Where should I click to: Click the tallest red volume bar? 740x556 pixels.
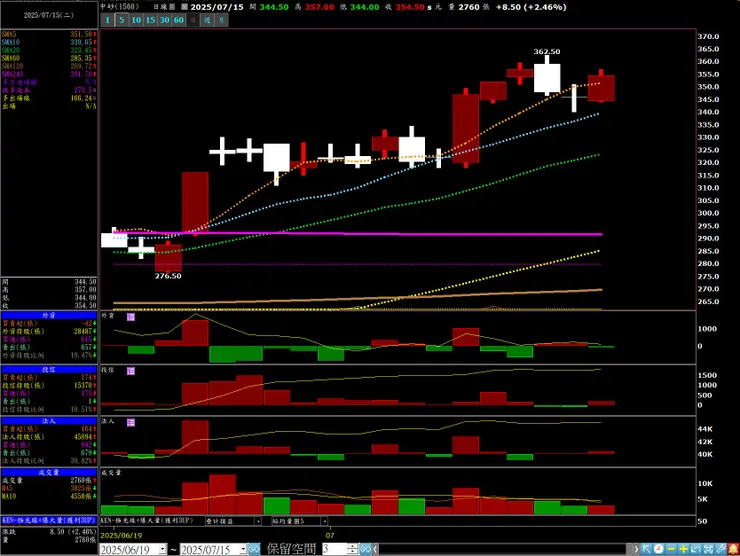[x=222, y=494]
